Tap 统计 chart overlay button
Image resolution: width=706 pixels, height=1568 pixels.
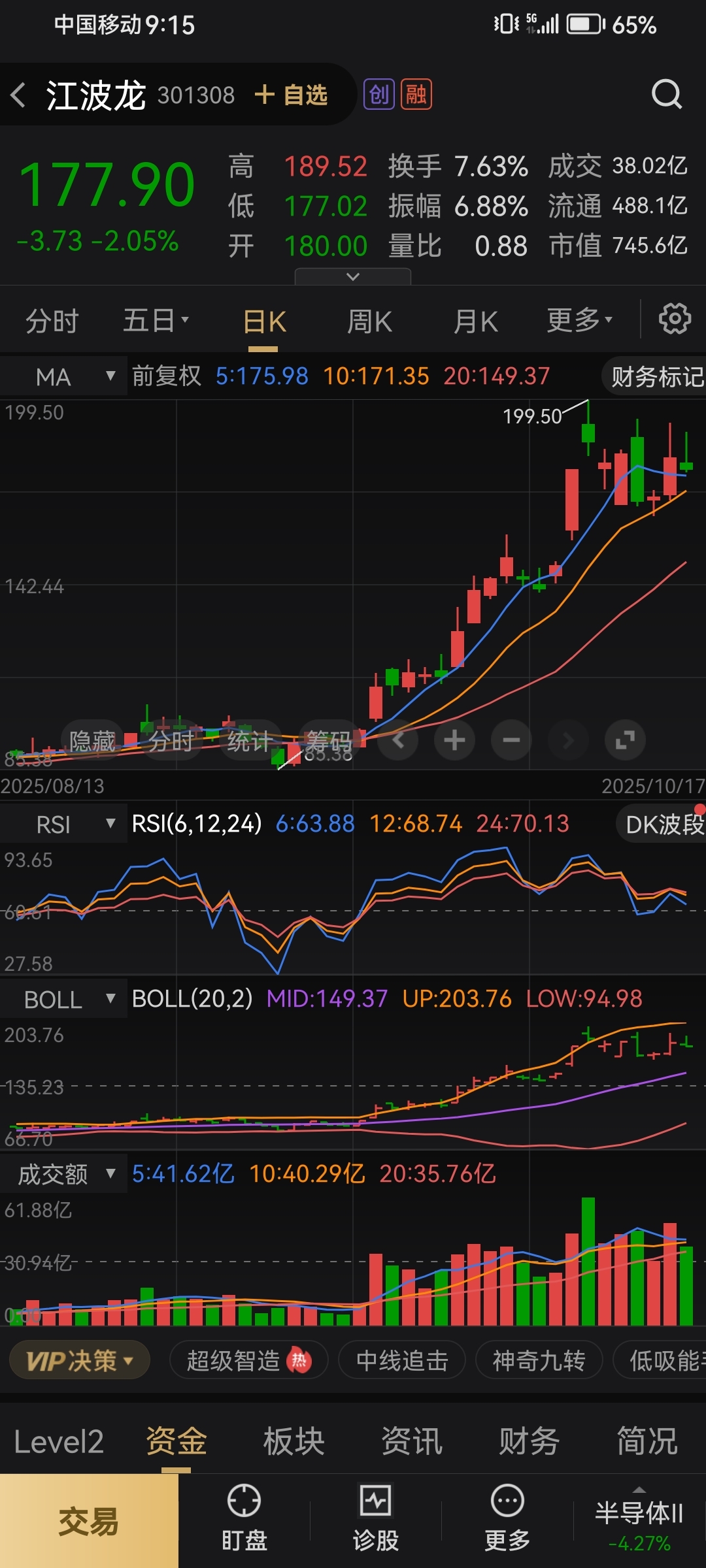pyautogui.click(x=250, y=741)
